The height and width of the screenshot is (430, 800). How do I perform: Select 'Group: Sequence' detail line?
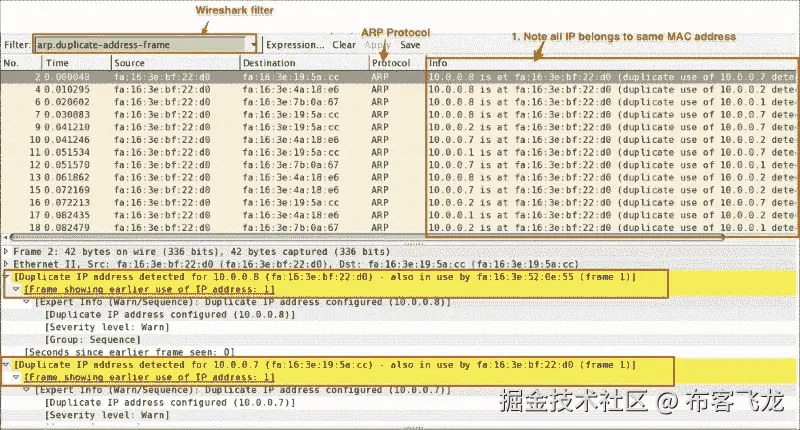93,340
